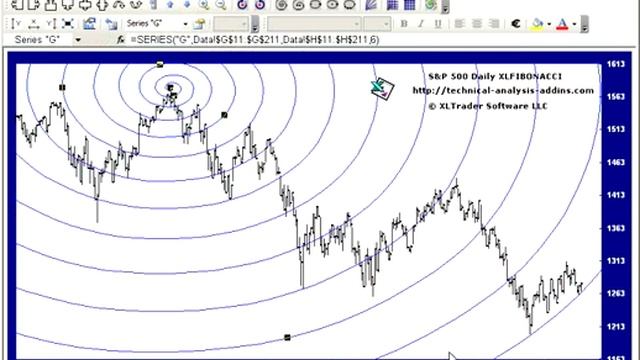The height and width of the screenshot is (360, 640).
Task: Expand the Name Box dropdown arrow
Action: click(x=78, y=40)
